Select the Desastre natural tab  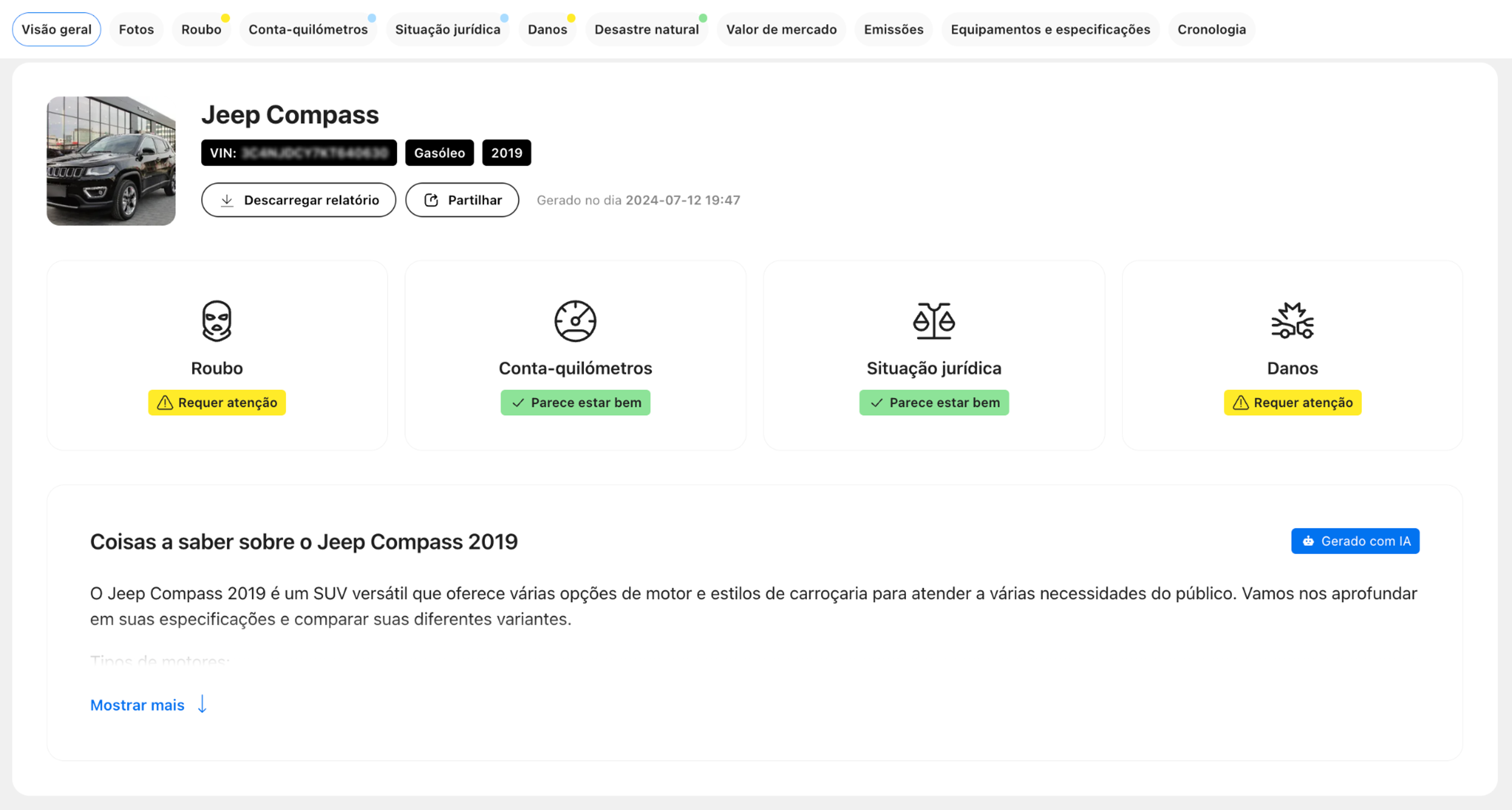(646, 30)
